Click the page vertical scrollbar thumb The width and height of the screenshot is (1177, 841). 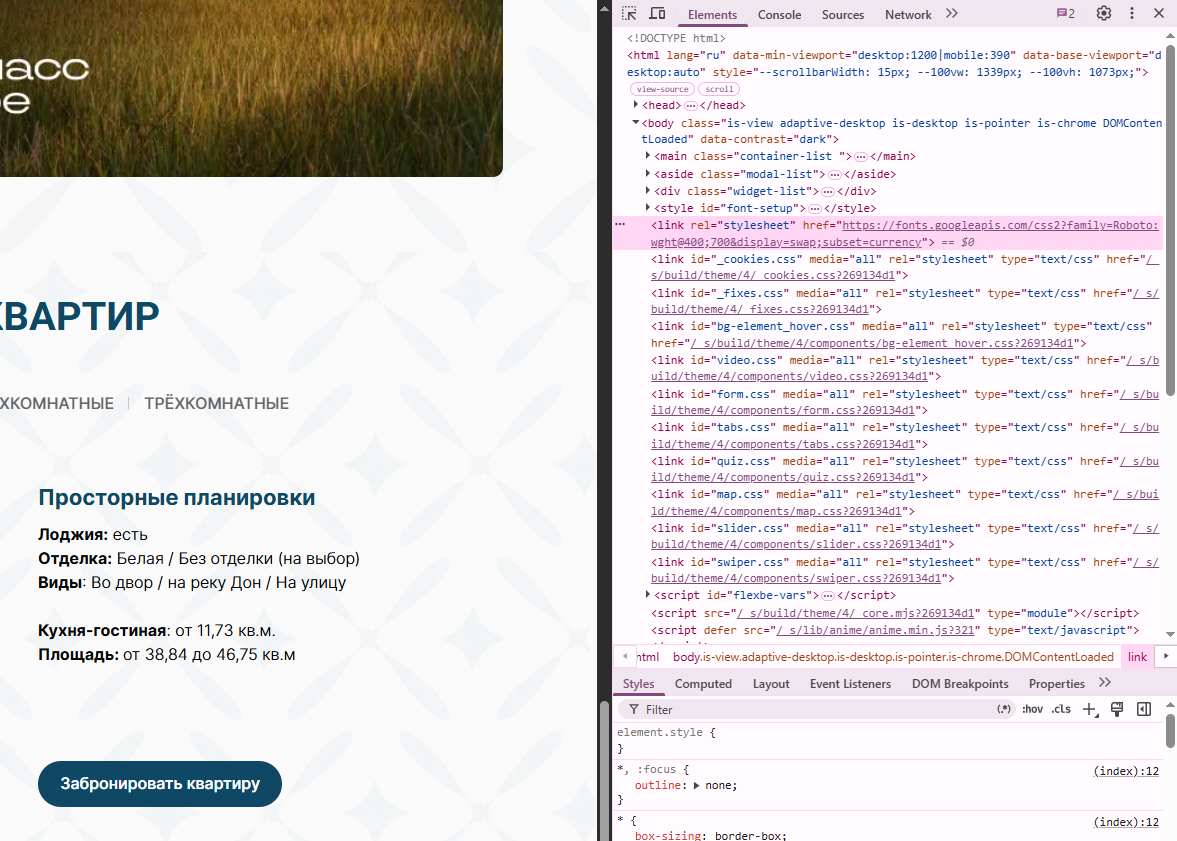tap(604, 770)
